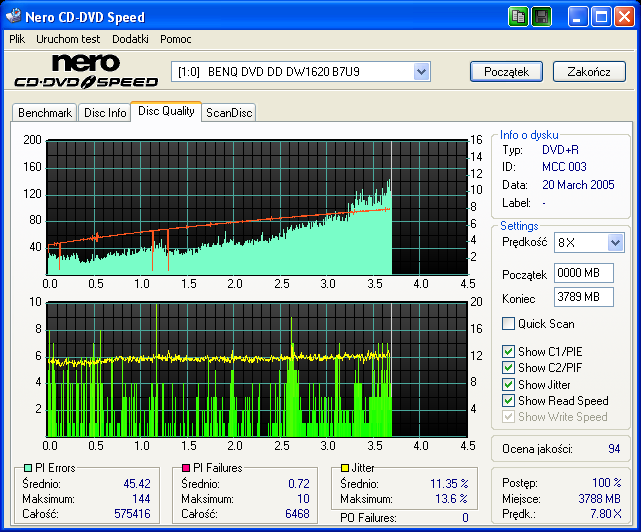
Task: Open the Uruchom test menu
Action: [x=68, y=39]
